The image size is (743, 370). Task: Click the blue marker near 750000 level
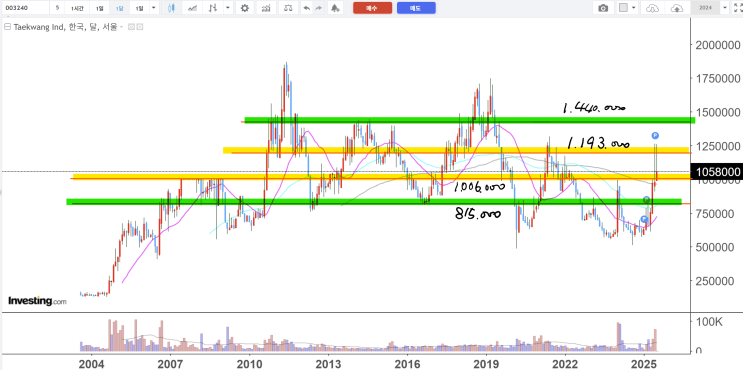tap(643, 219)
